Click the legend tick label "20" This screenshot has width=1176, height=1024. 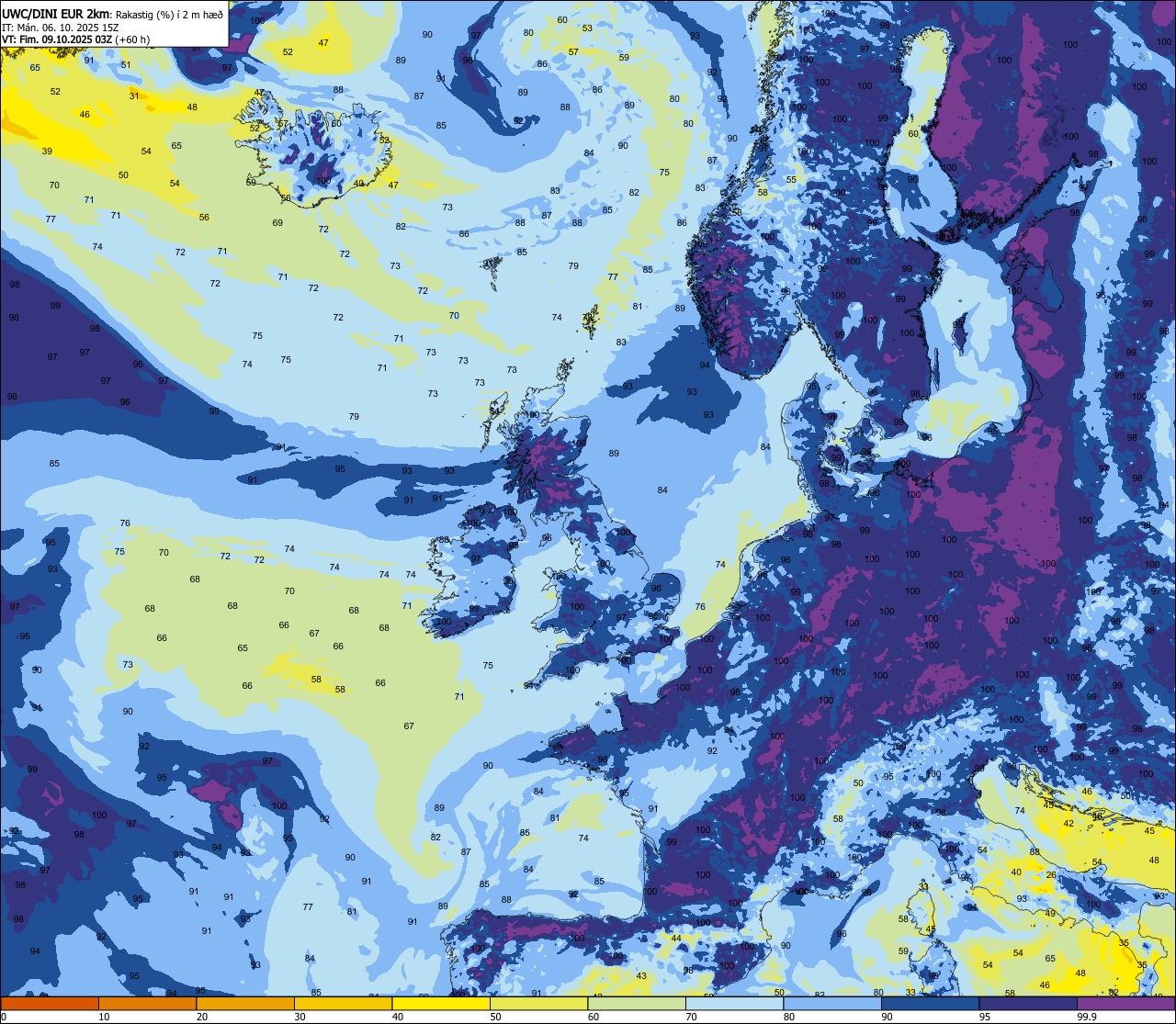click(202, 1017)
